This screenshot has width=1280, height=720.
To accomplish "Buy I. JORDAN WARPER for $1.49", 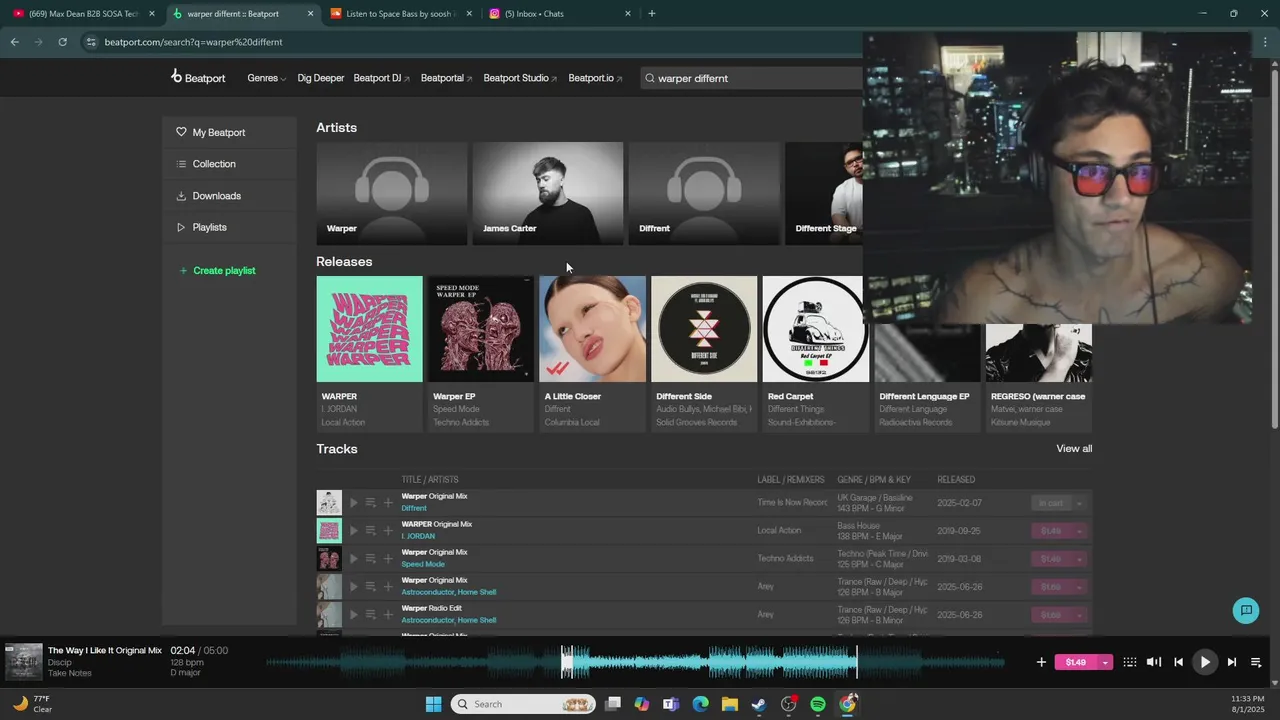I will (x=1051, y=531).
